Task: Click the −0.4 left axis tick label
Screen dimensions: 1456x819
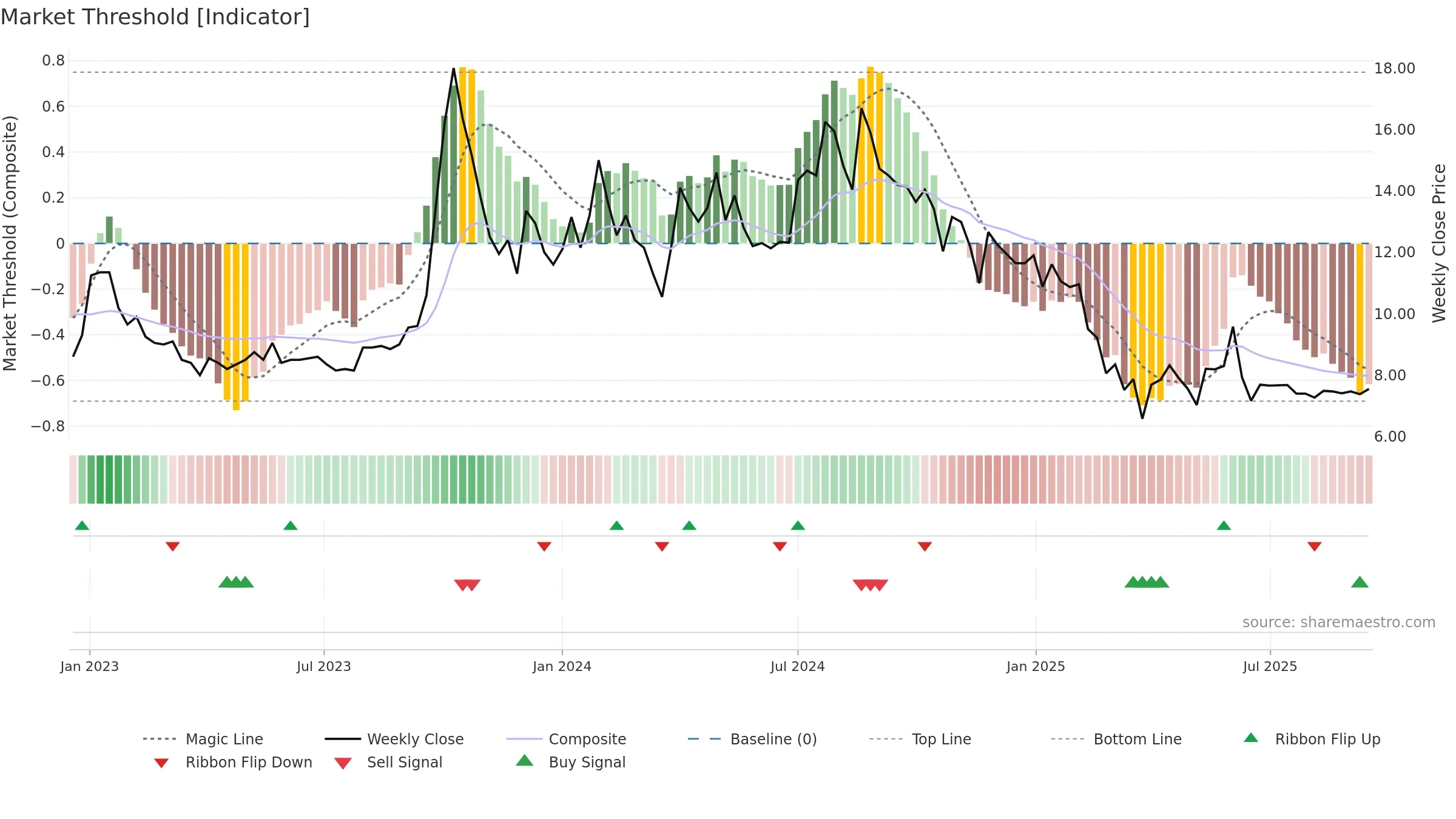Action: (48, 335)
